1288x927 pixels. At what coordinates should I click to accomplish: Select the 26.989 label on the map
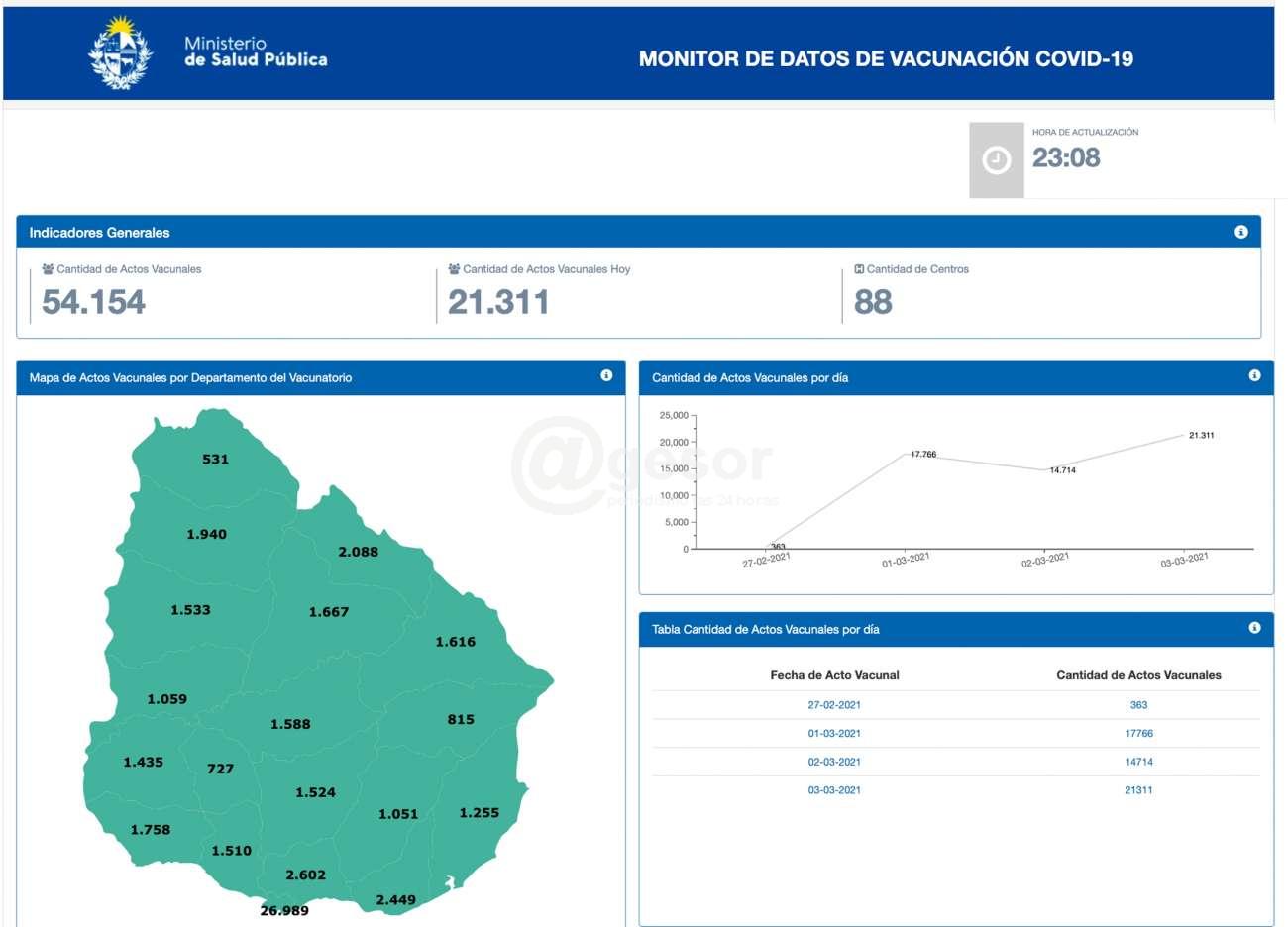284,910
